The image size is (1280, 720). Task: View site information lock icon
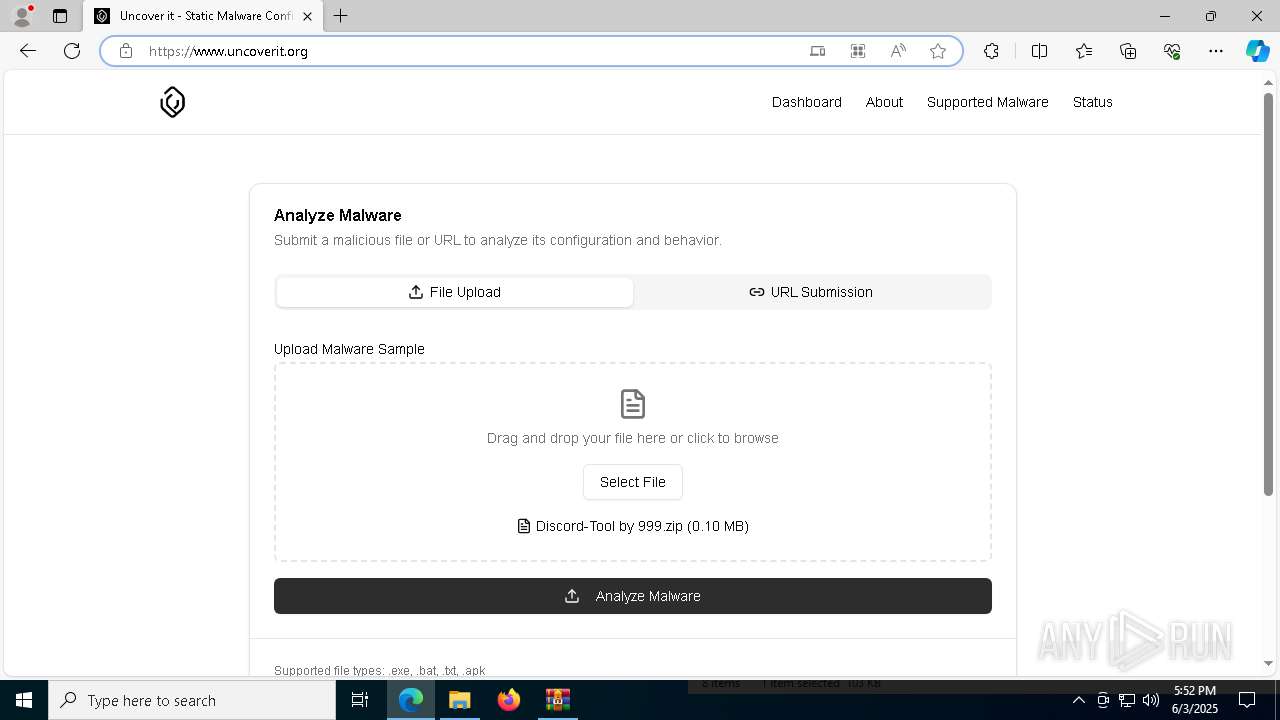[x=126, y=51]
